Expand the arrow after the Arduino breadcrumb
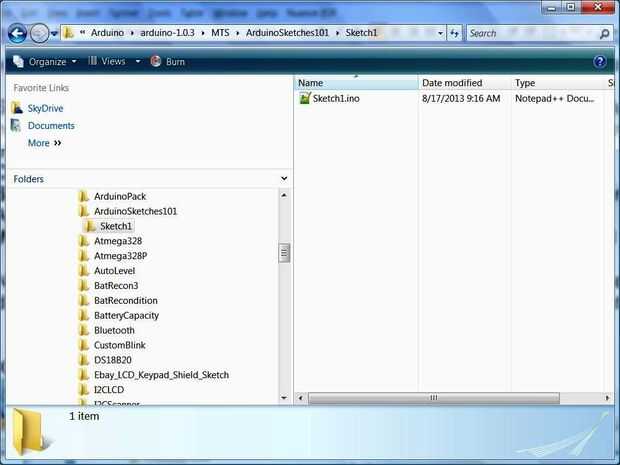Viewport: 620px width, 465px height. click(132, 33)
